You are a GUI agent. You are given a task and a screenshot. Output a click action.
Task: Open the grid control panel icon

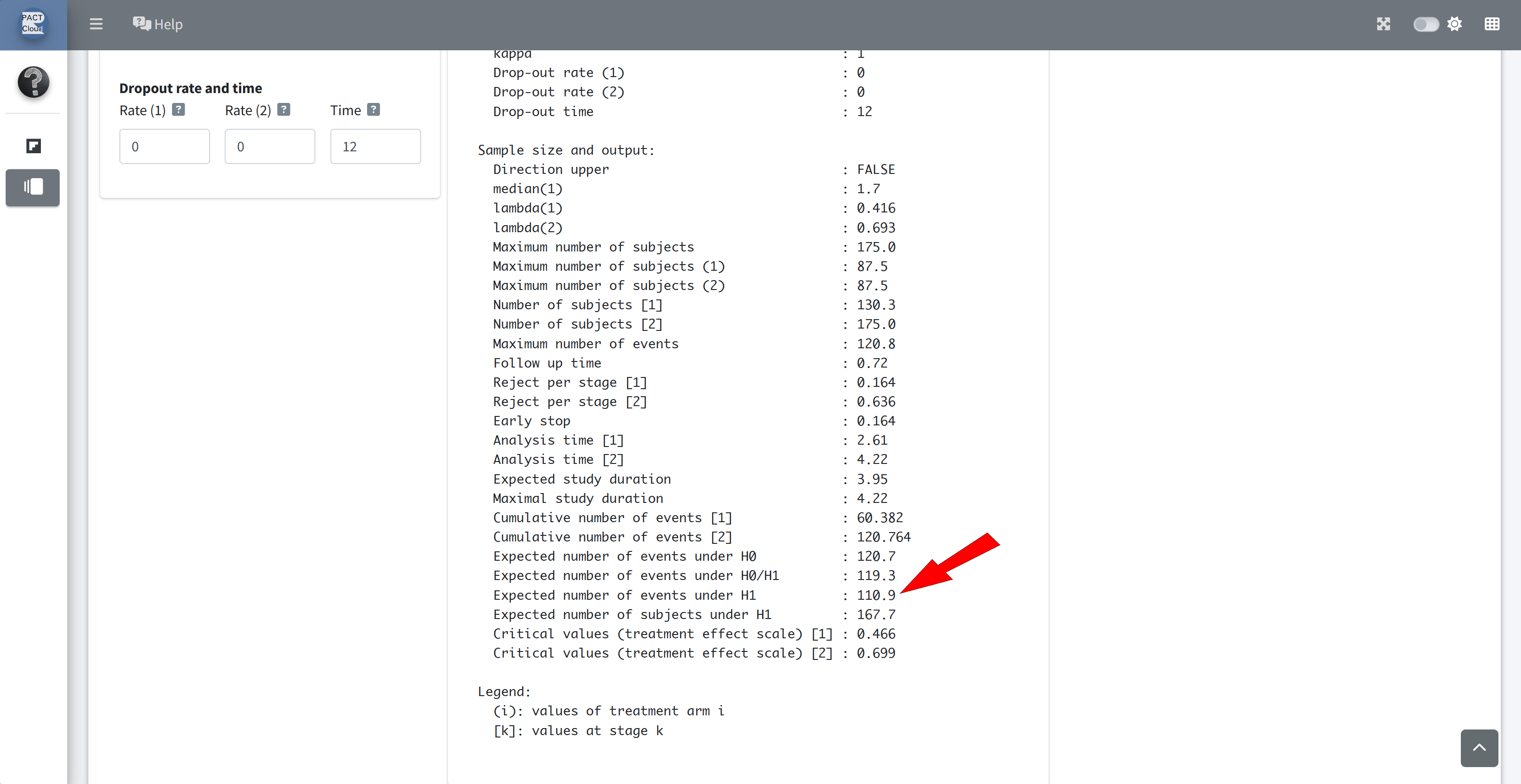[x=1491, y=24]
